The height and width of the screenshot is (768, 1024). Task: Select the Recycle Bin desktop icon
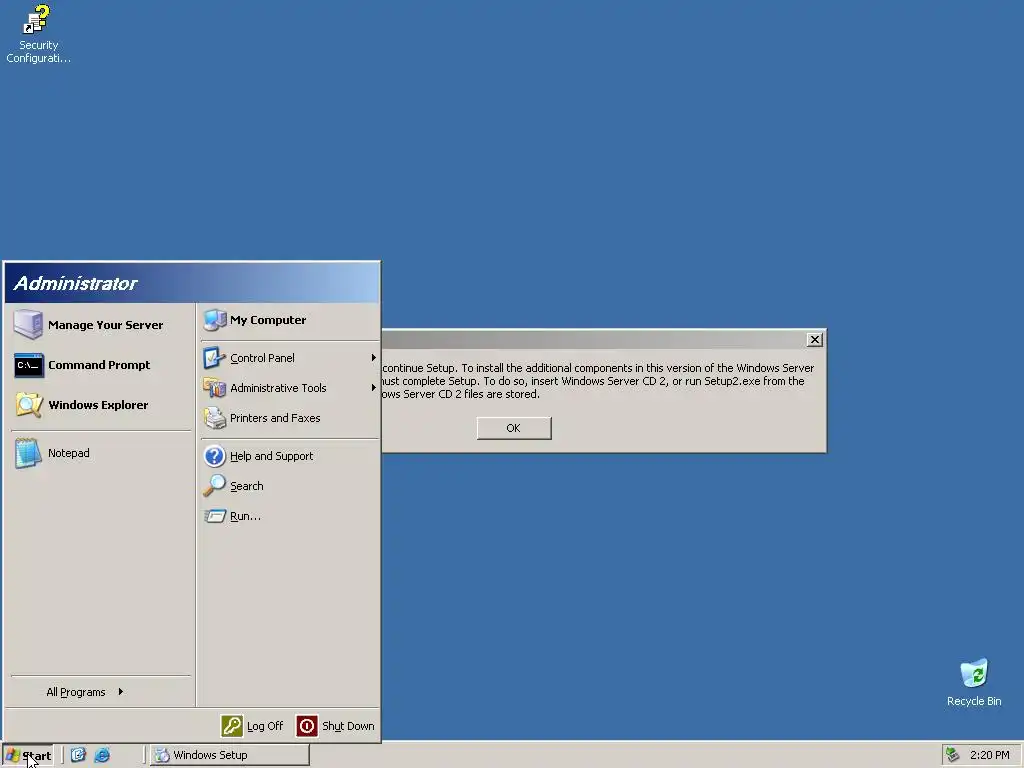974,673
